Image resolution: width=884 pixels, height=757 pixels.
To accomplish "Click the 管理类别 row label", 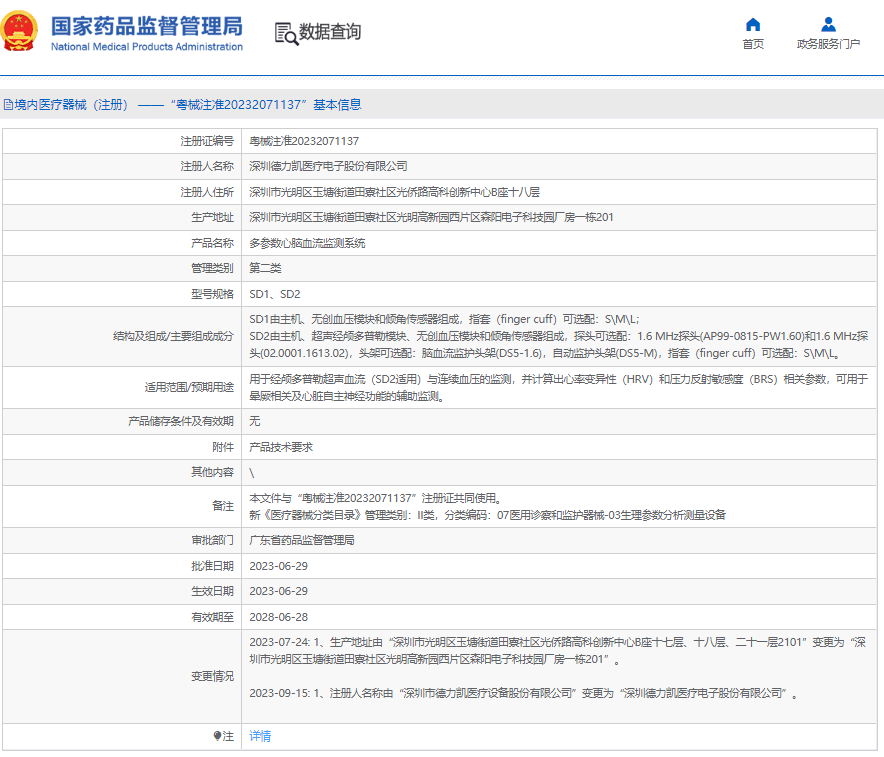I will tap(212, 268).
